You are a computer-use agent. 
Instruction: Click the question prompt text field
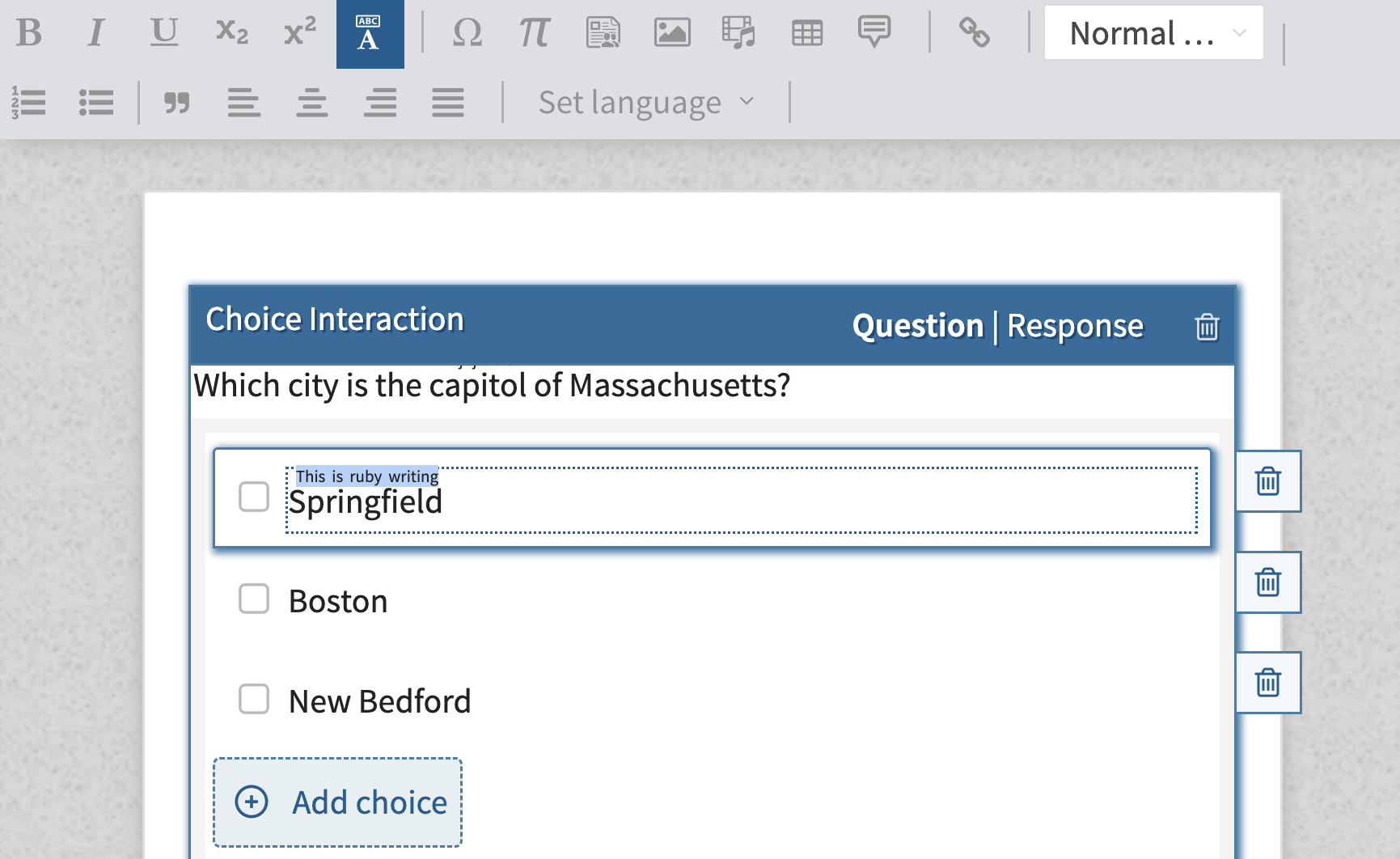[x=492, y=386]
